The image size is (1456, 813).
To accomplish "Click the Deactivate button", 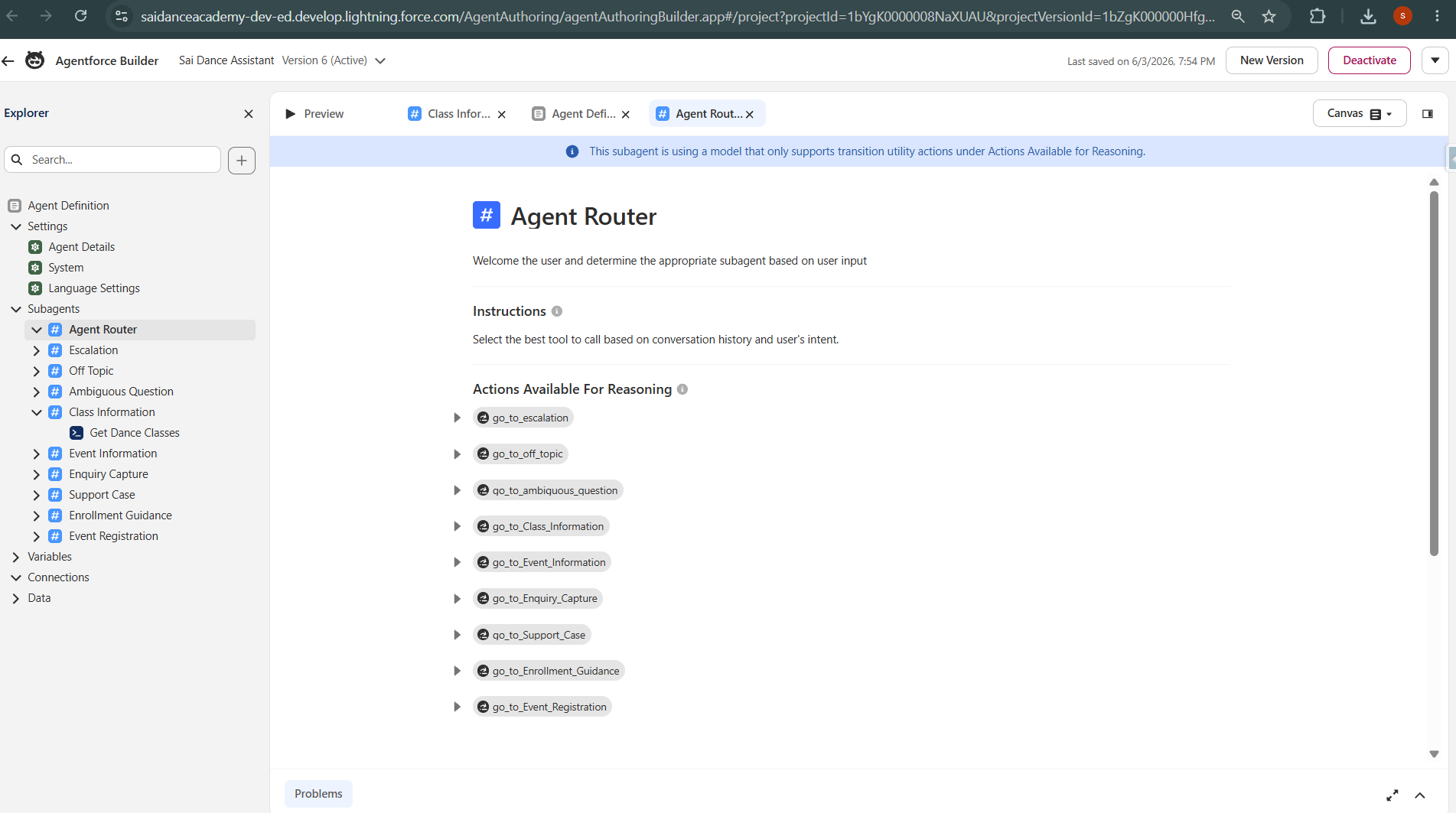I will coord(1370,60).
